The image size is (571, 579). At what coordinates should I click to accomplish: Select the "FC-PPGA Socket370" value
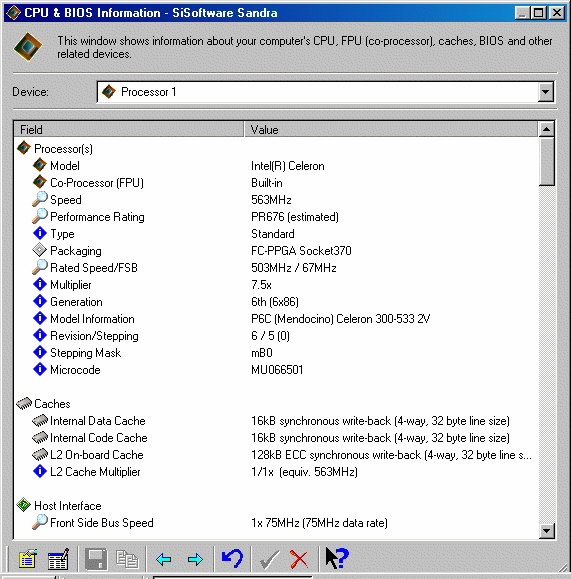301,251
